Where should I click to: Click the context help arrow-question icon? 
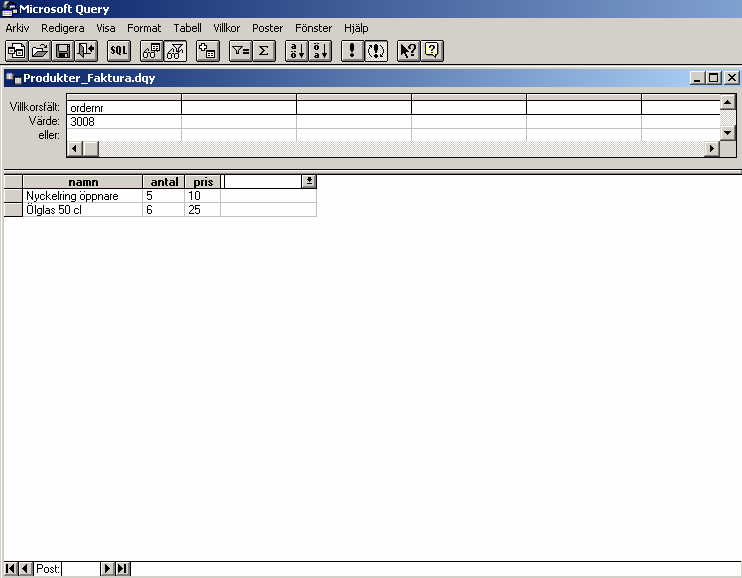point(408,51)
